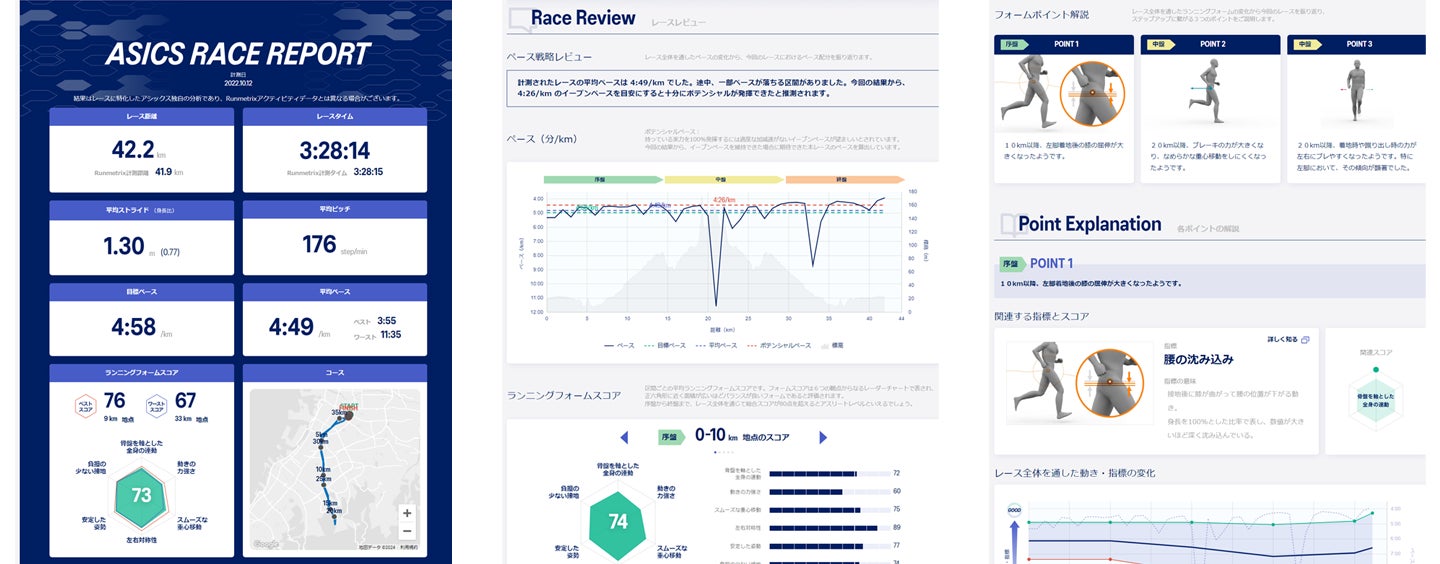
Task: Click the 関連する指標とスコア heading
Action: [x=1042, y=316]
